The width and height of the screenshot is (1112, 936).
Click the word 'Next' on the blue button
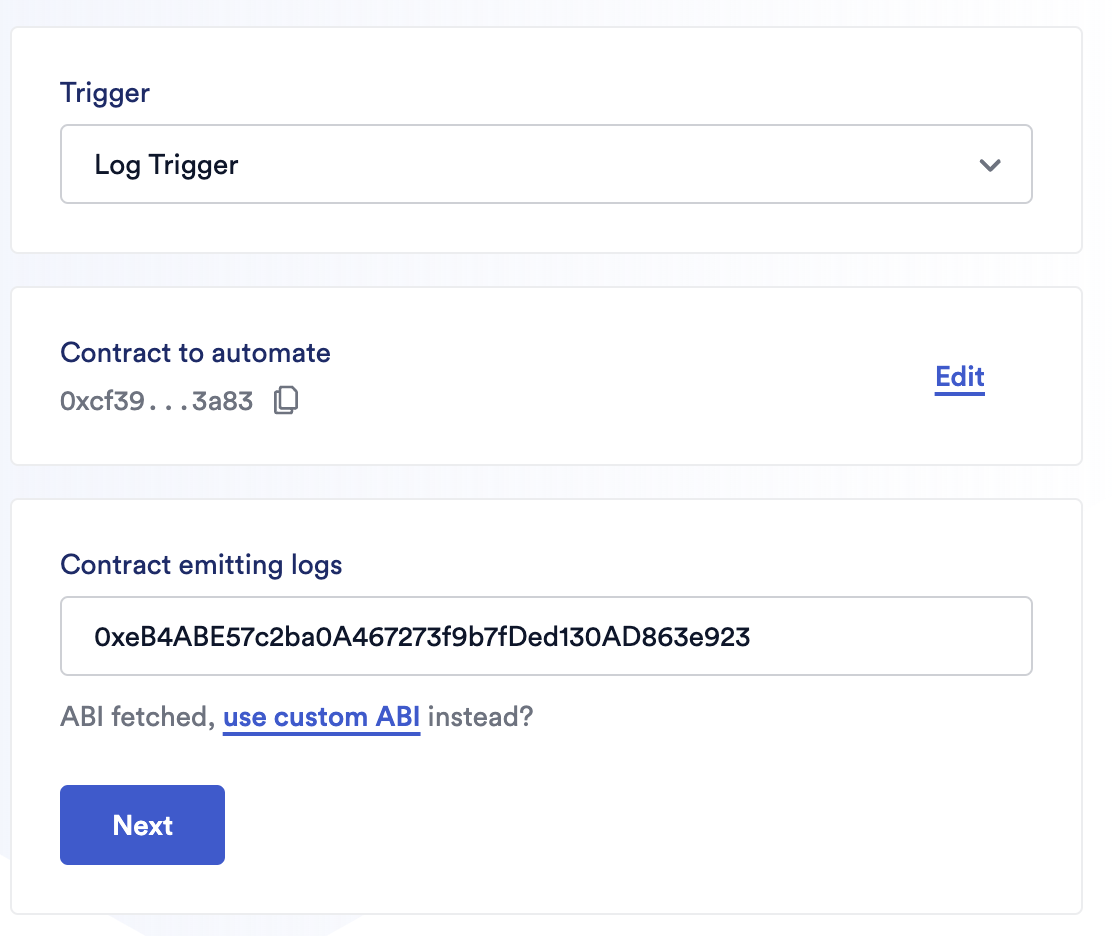(143, 825)
